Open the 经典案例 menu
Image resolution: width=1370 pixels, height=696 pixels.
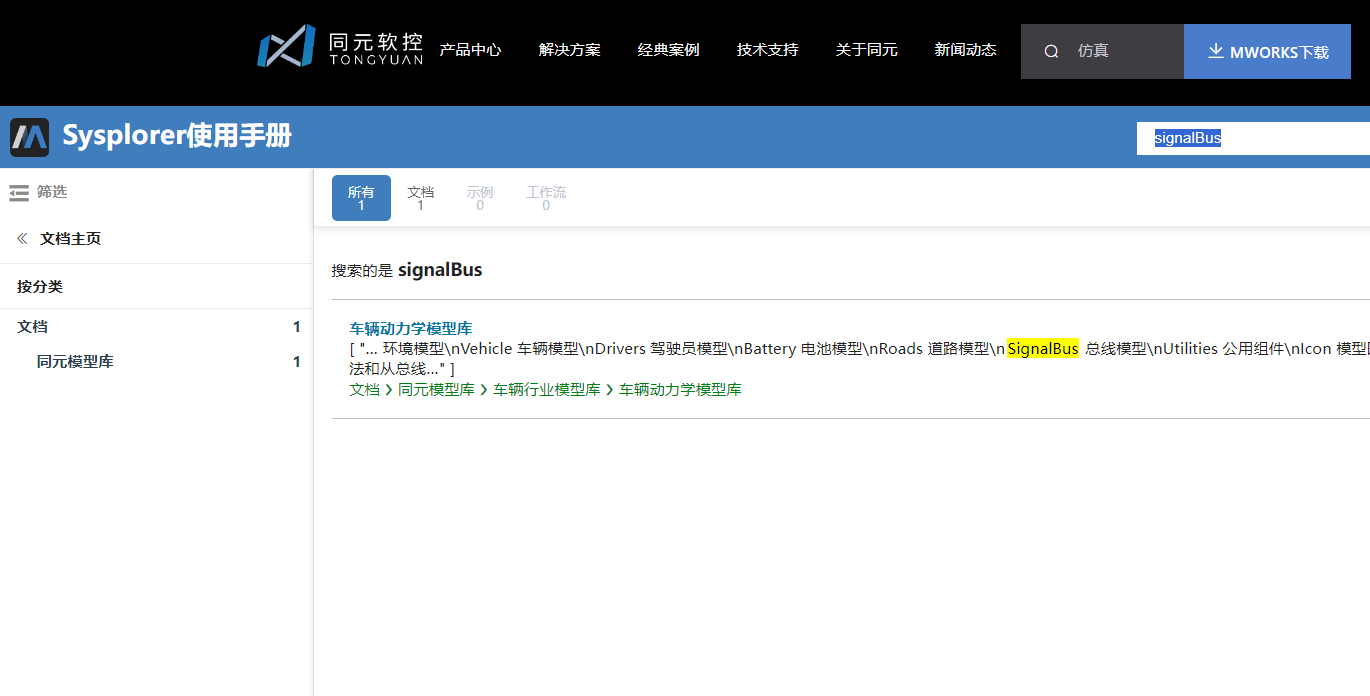coord(669,50)
